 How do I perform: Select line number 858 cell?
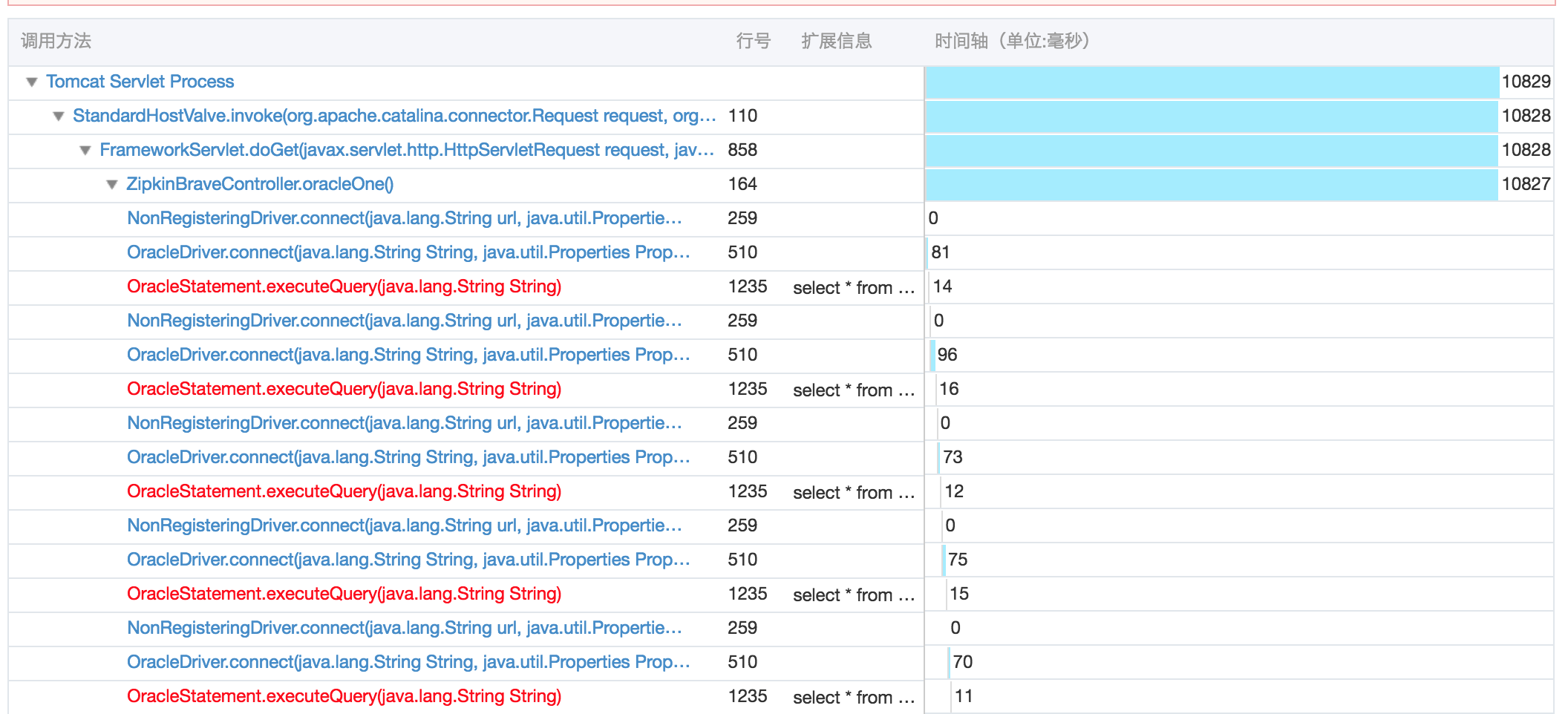742,150
